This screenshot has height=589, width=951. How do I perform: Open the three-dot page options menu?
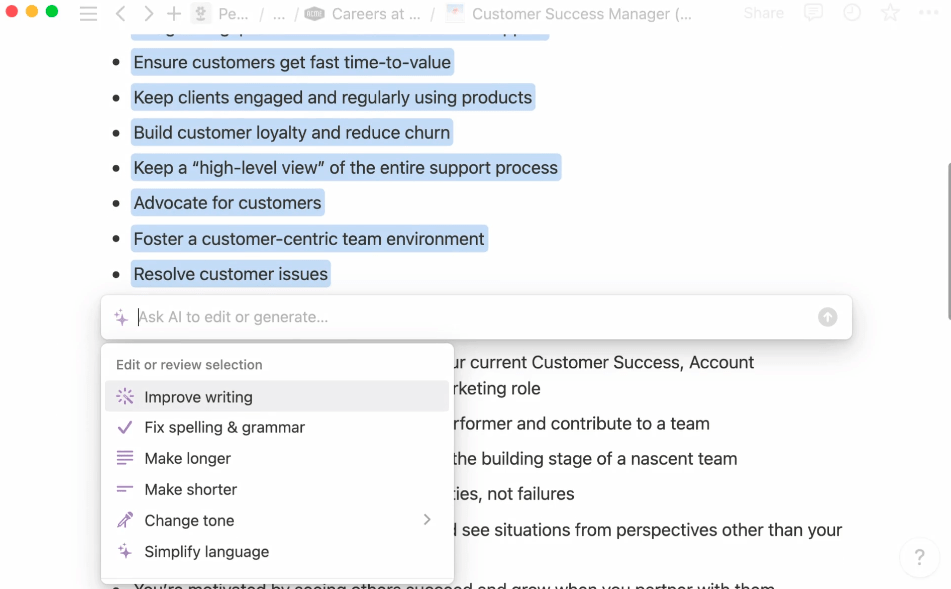927,13
